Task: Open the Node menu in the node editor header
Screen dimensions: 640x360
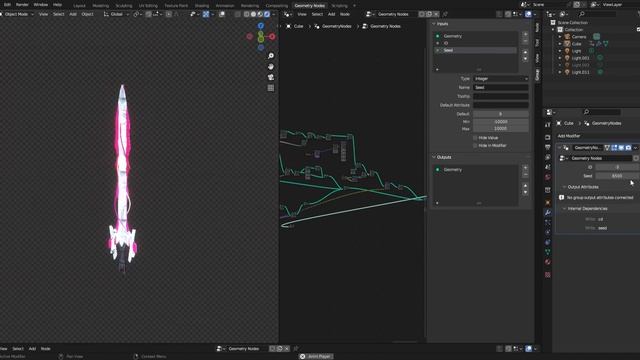Action: tap(345, 14)
